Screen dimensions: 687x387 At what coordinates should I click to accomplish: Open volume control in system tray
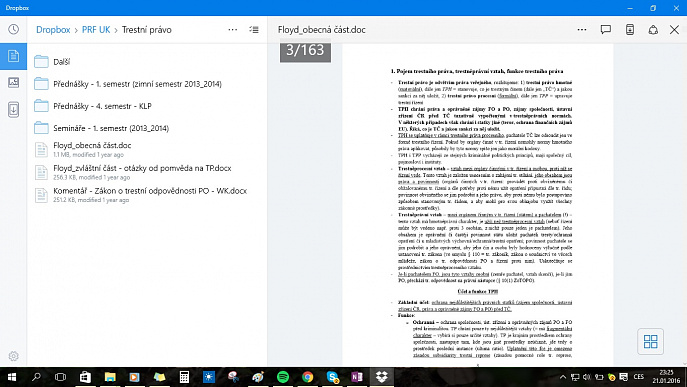pos(587,377)
